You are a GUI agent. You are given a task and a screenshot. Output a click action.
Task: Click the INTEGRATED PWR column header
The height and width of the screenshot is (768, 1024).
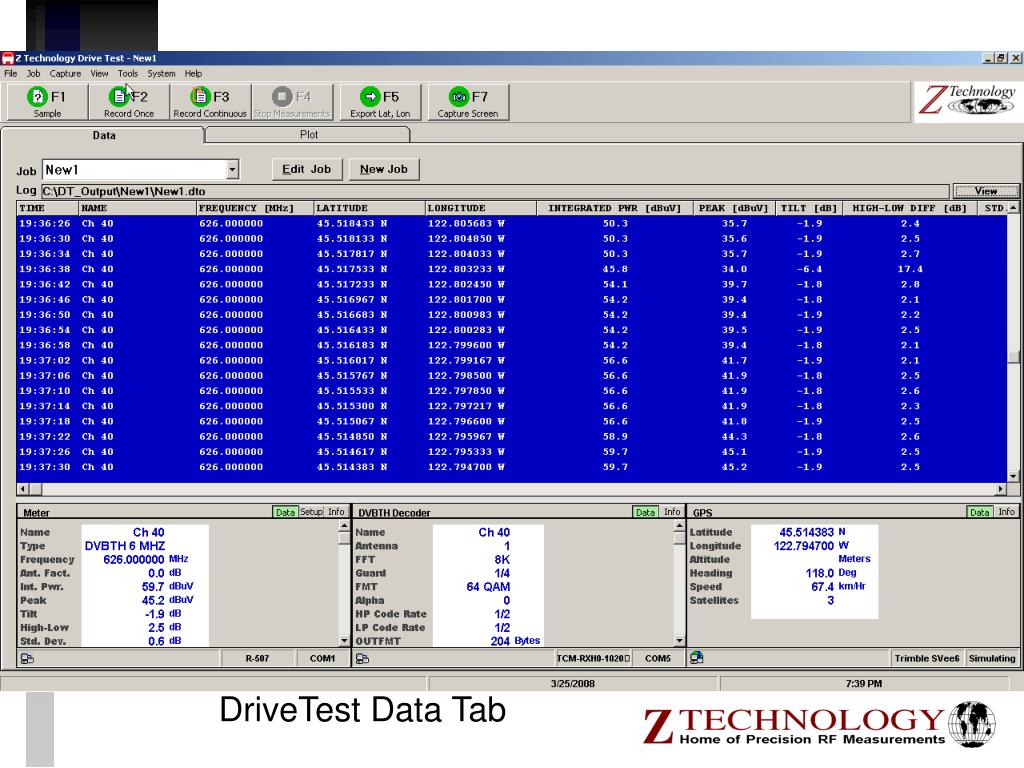[x=614, y=208]
